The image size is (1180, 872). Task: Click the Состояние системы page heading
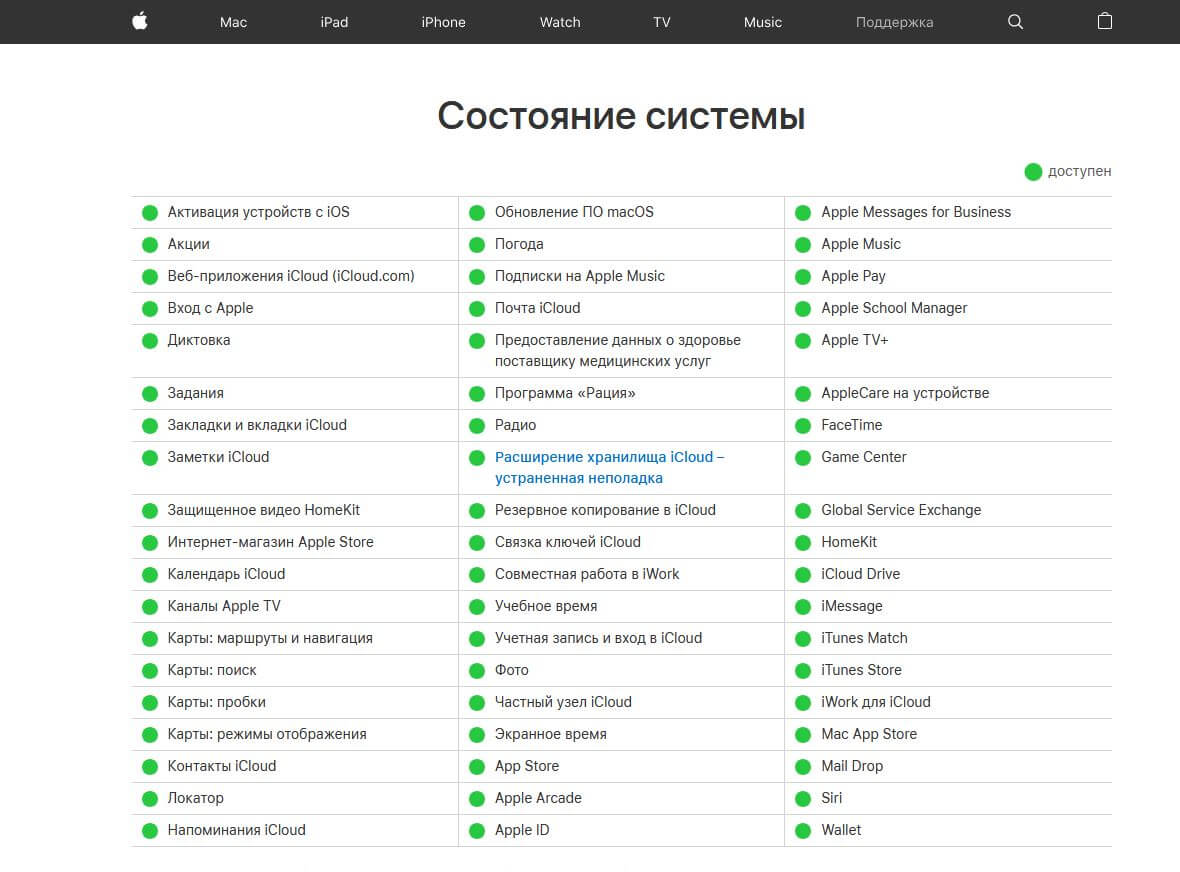pos(621,116)
